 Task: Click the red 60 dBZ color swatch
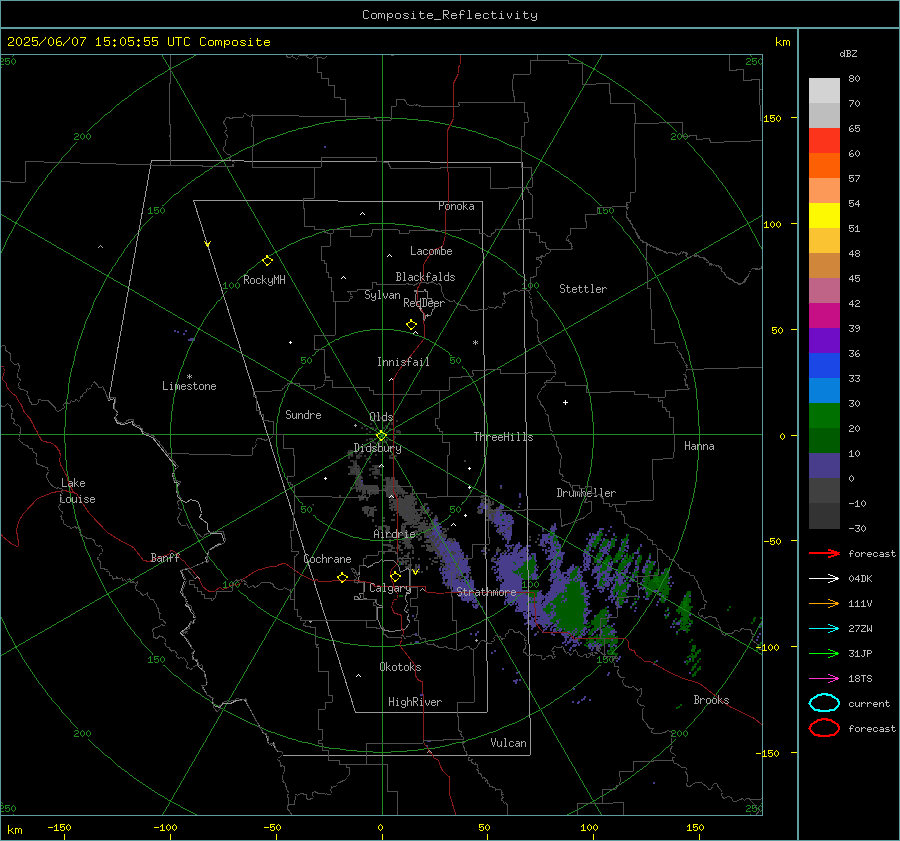(824, 141)
